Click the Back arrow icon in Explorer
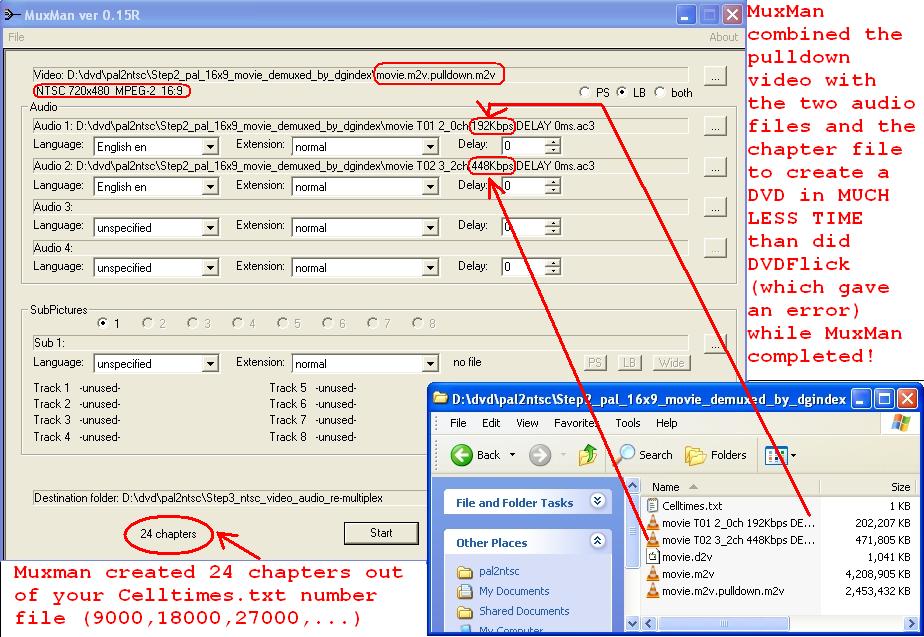 tap(461, 455)
